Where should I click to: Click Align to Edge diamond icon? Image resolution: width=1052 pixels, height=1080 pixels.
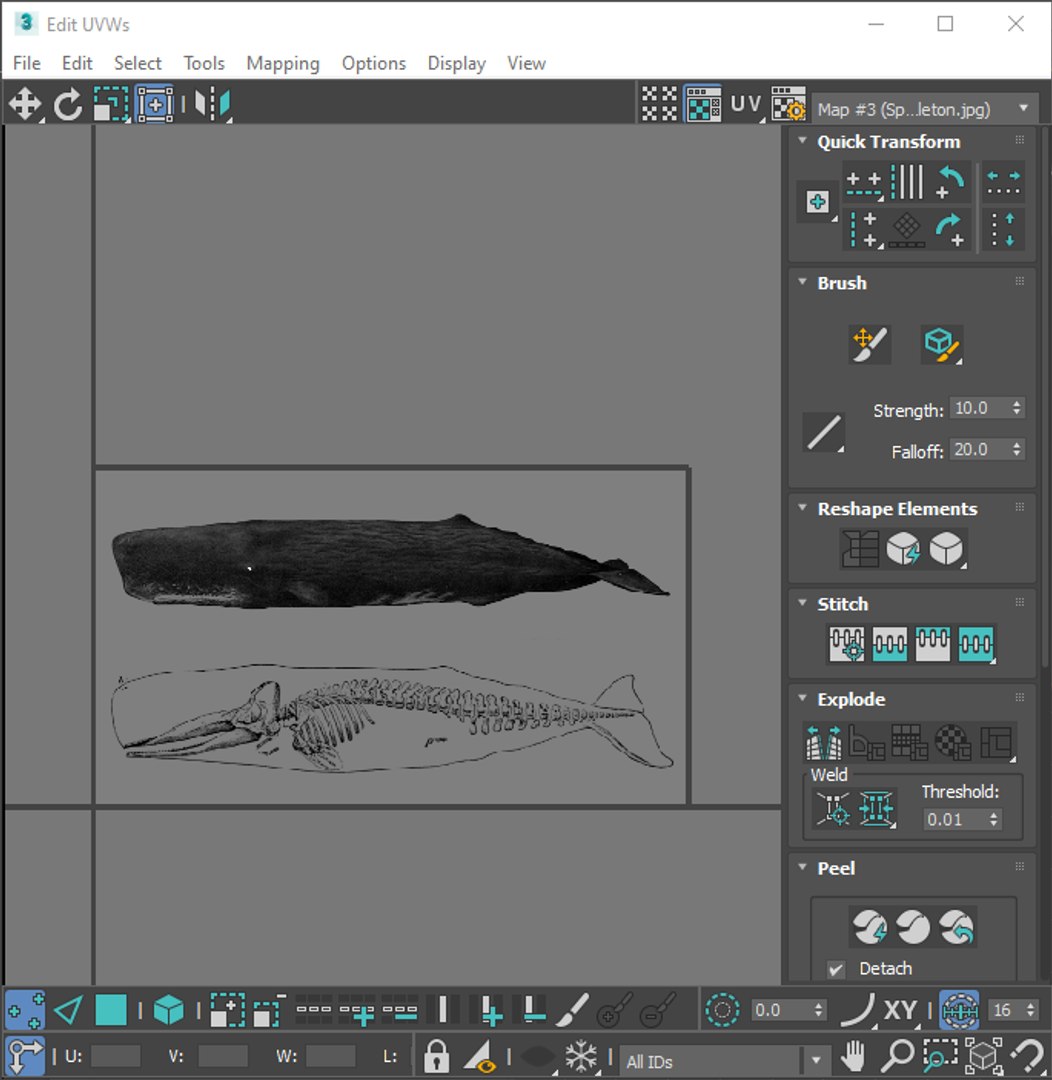point(907,229)
